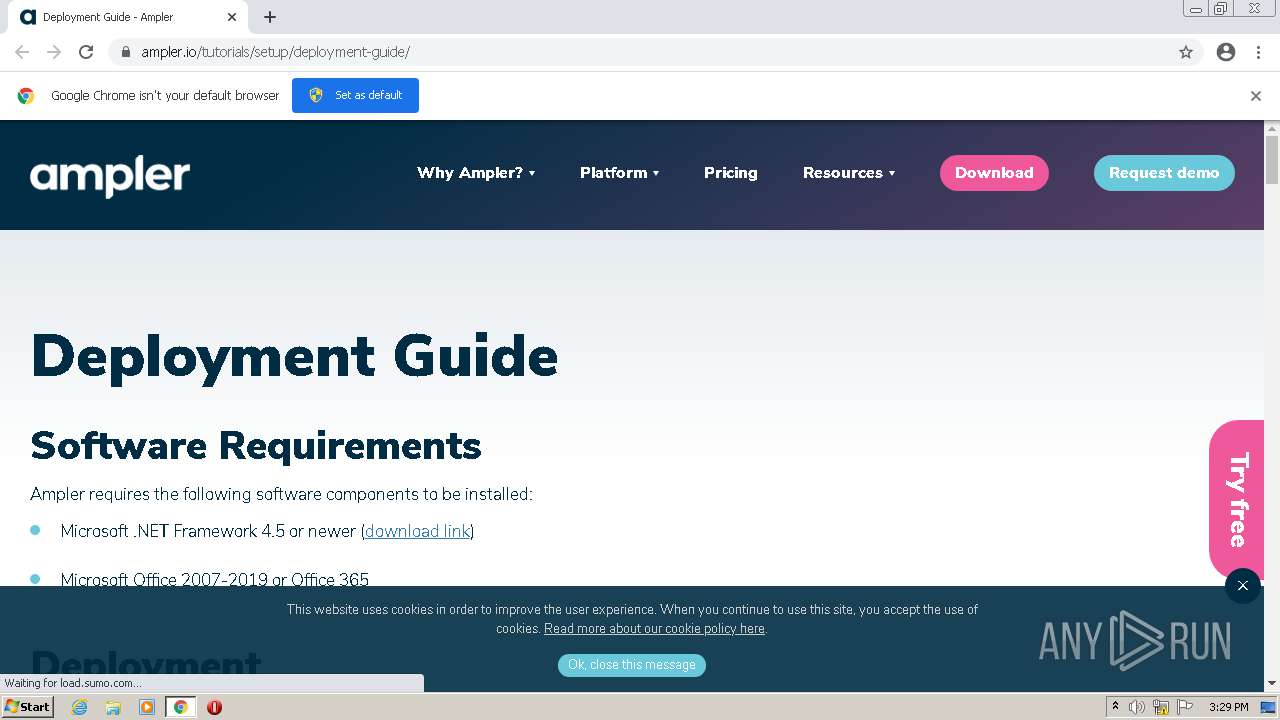Expand the Resources dropdown menu
1280x720 pixels.
(x=849, y=173)
